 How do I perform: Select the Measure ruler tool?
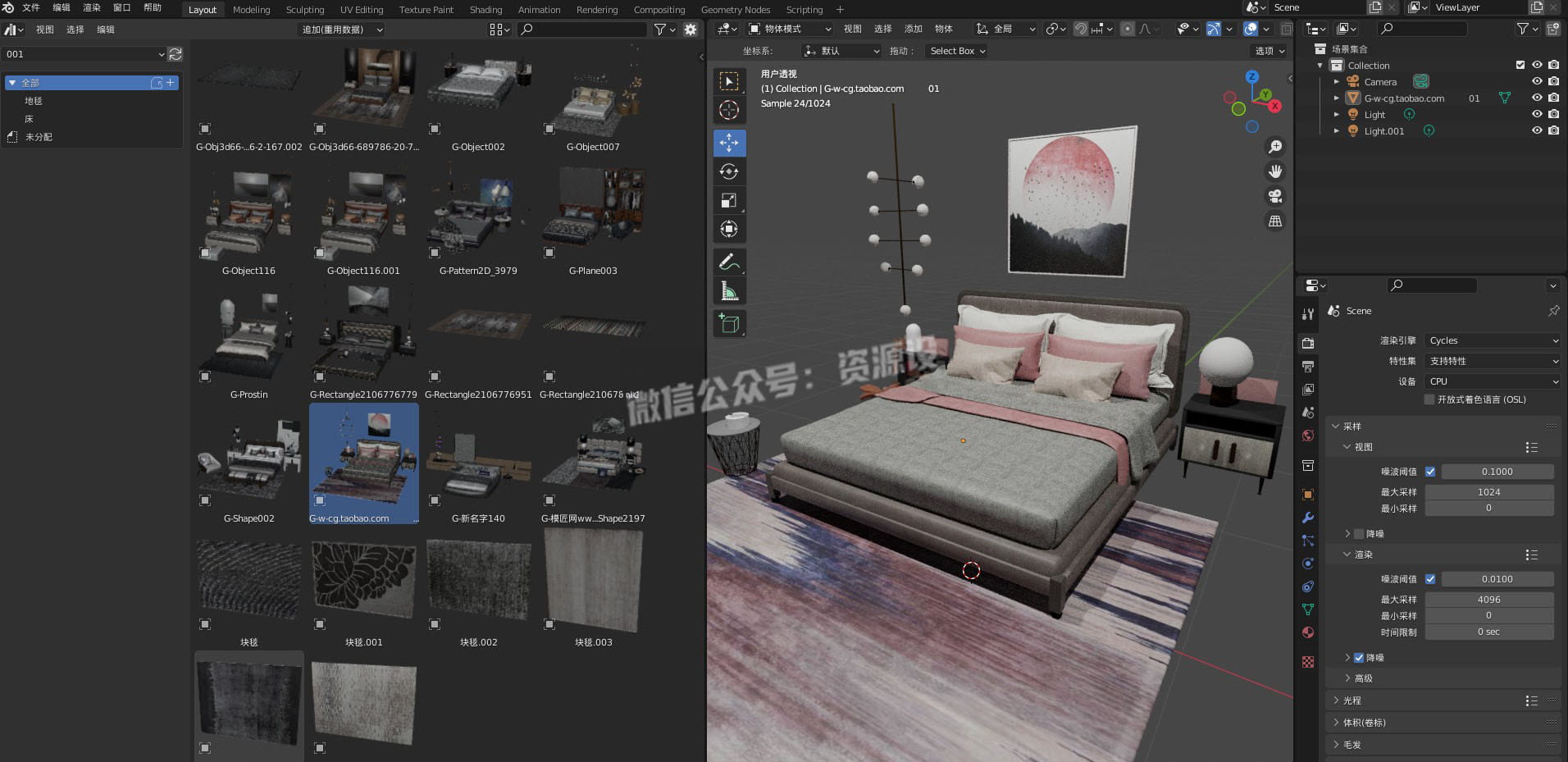729,291
